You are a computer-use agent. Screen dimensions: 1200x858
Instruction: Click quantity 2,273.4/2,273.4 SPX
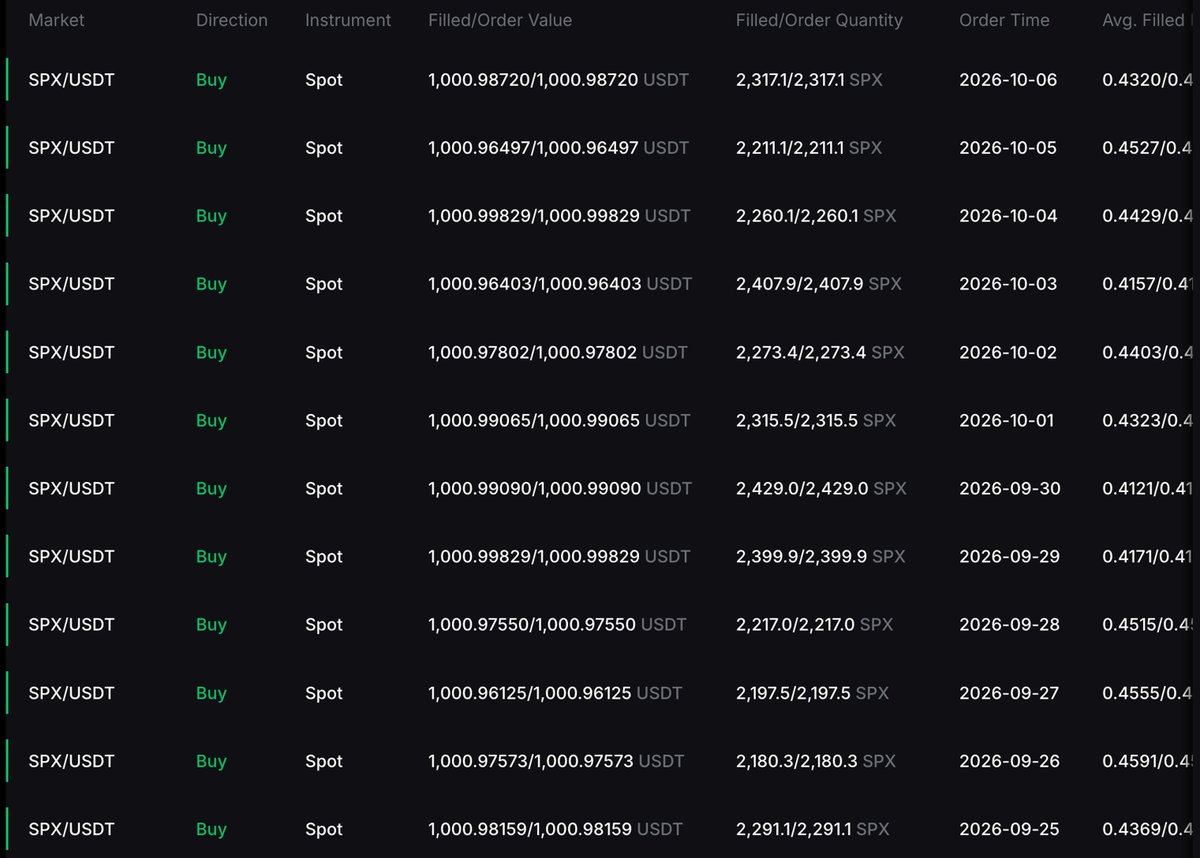click(820, 352)
